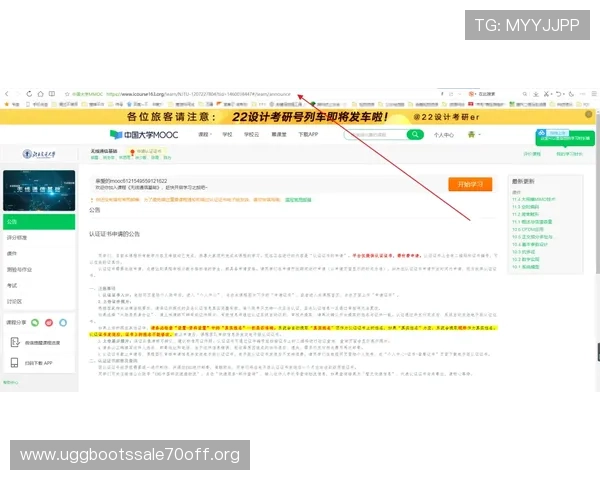Open 10.1 item in latest updates list
This screenshot has width=600, height=480.
(525, 267)
